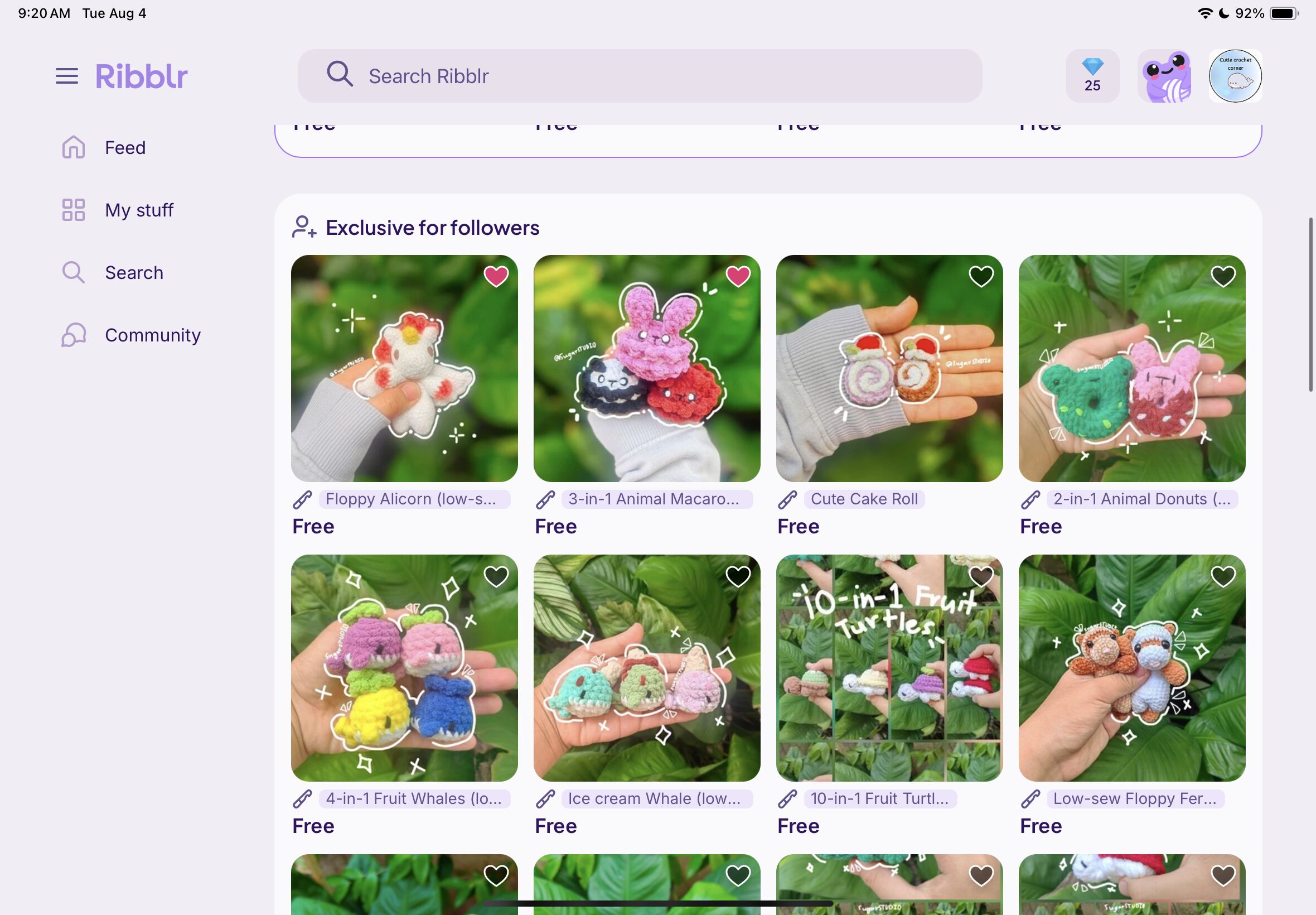Open the Ice cream Whale photo
The height and width of the screenshot is (915, 1316).
coord(647,668)
